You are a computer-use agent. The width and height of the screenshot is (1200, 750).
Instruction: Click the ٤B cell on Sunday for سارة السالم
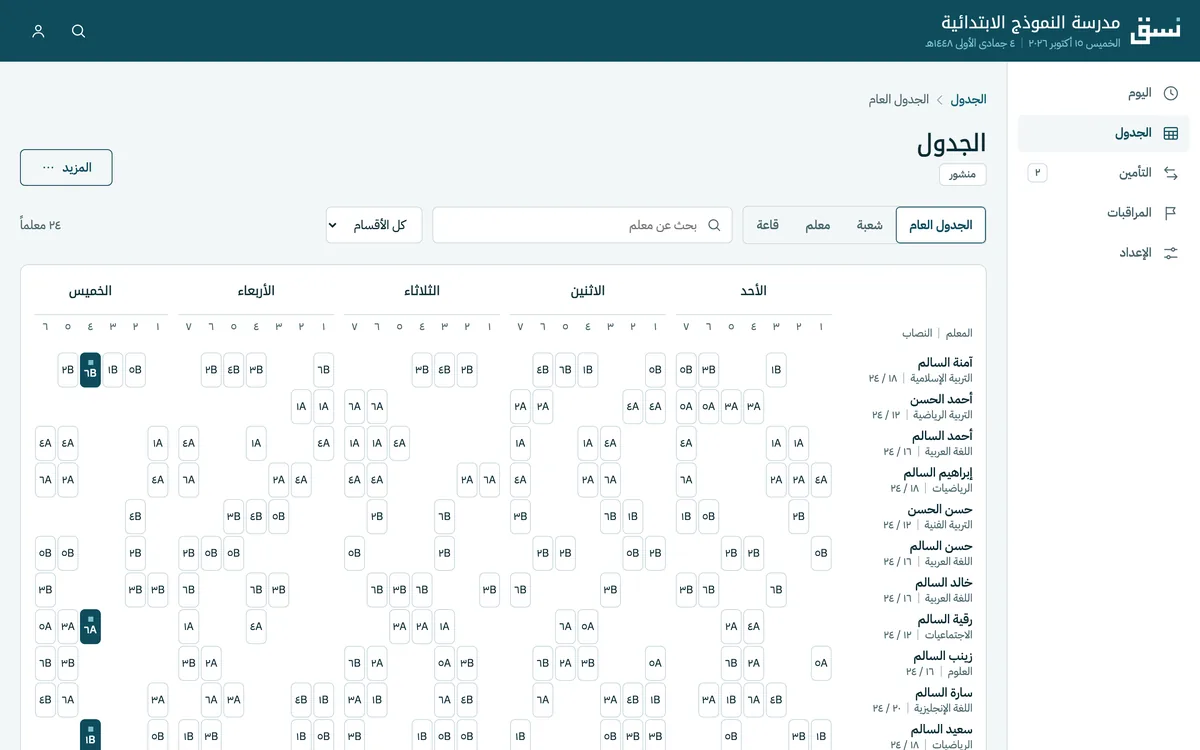(x=776, y=700)
